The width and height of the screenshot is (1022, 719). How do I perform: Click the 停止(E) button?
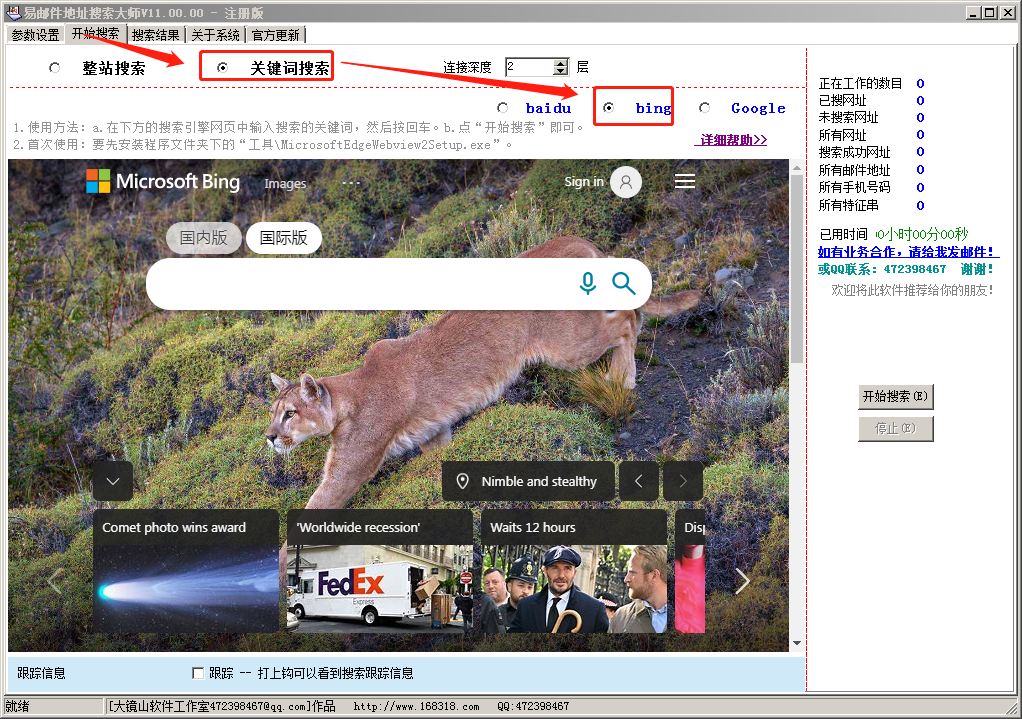point(896,428)
